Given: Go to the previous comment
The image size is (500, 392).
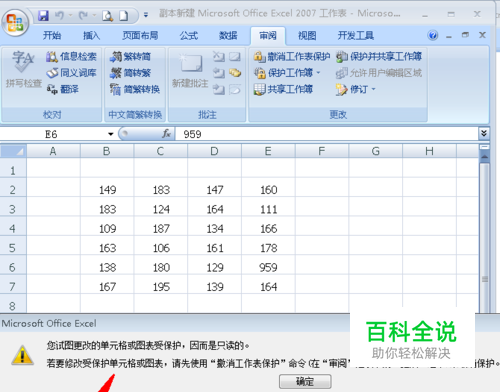Looking at the screenshot, I should (x=219, y=73).
